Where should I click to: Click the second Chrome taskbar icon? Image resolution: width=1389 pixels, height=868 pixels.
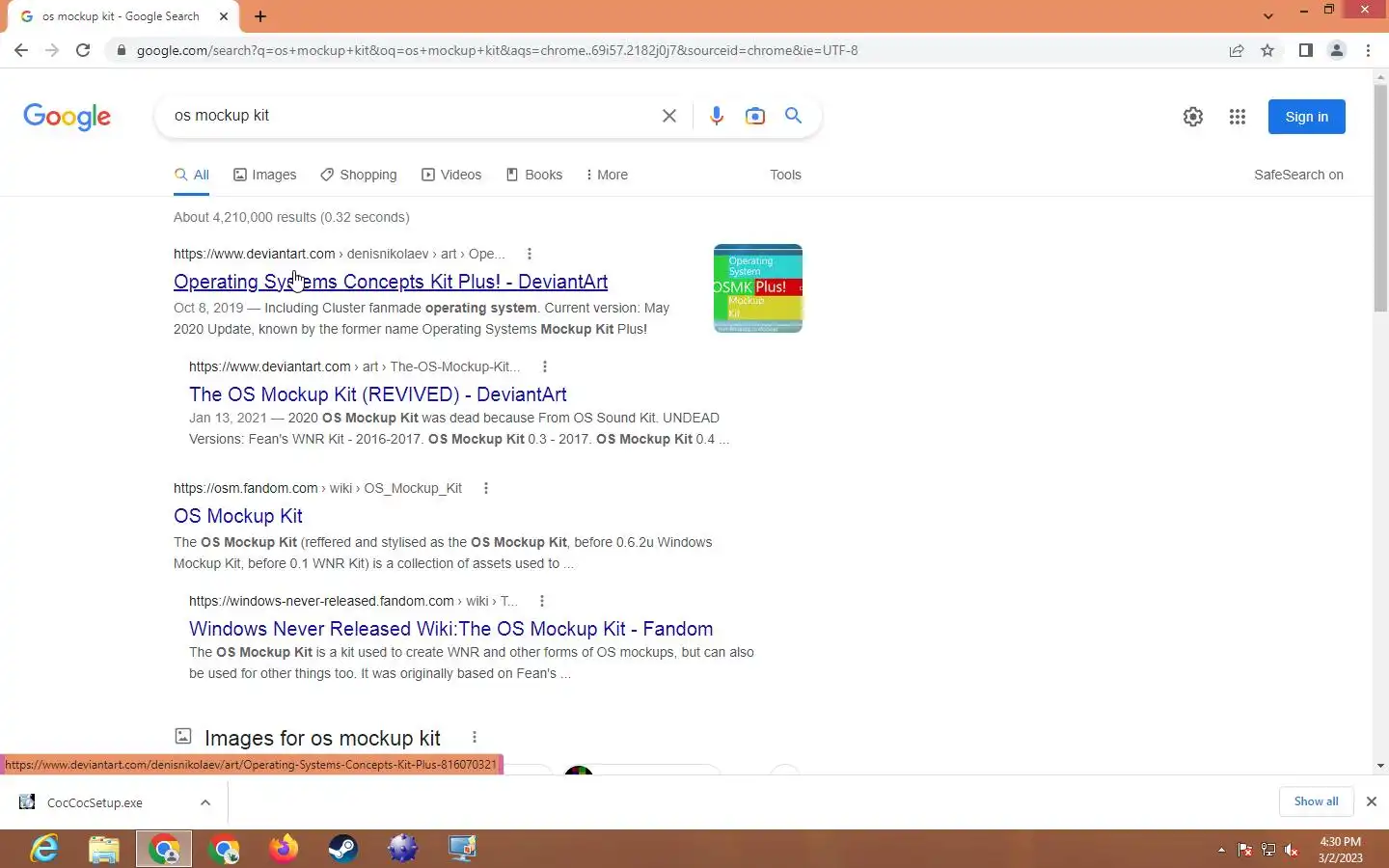pyautogui.click(x=224, y=849)
